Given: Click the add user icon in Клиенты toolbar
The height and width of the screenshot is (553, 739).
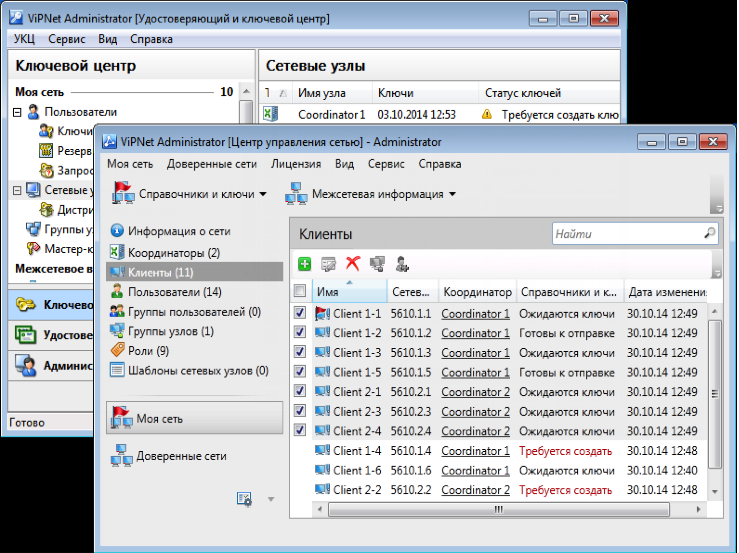Looking at the screenshot, I should (402, 264).
